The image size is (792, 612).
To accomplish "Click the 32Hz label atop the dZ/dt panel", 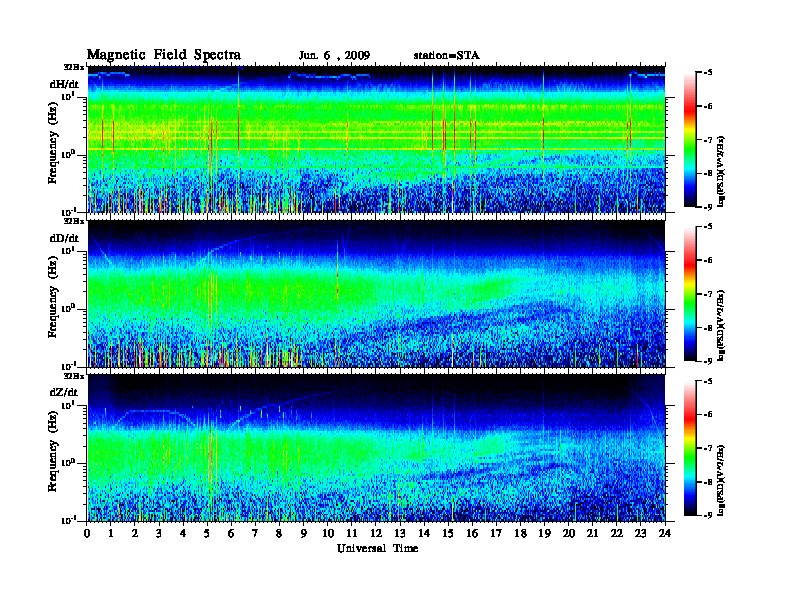I will [73, 376].
